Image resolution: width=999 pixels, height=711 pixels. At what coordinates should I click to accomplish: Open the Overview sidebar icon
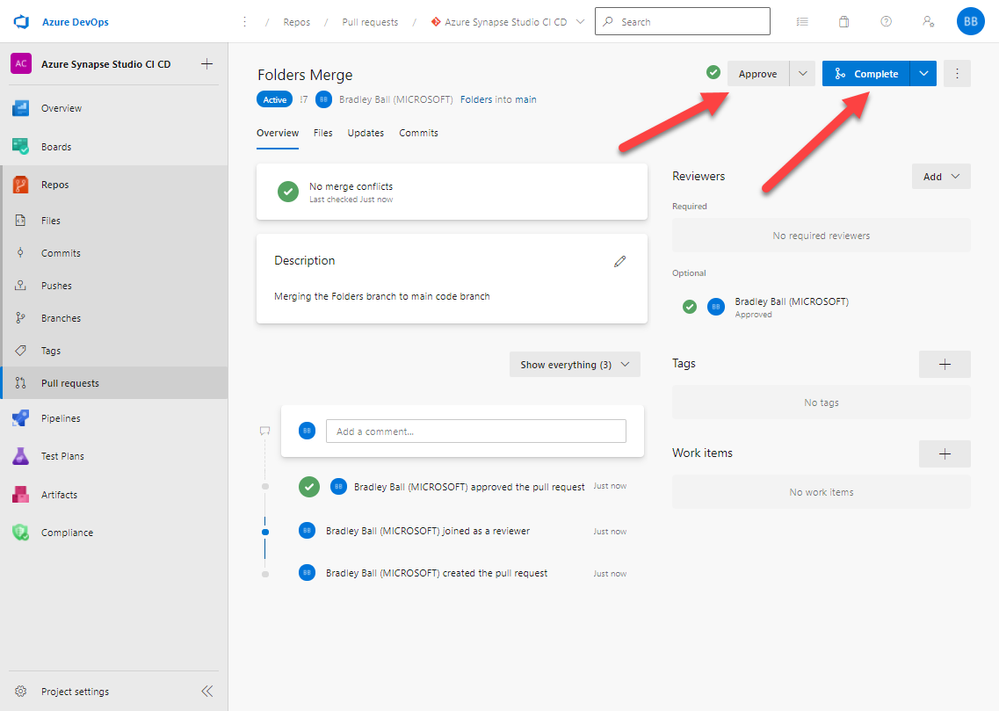click(x=20, y=108)
